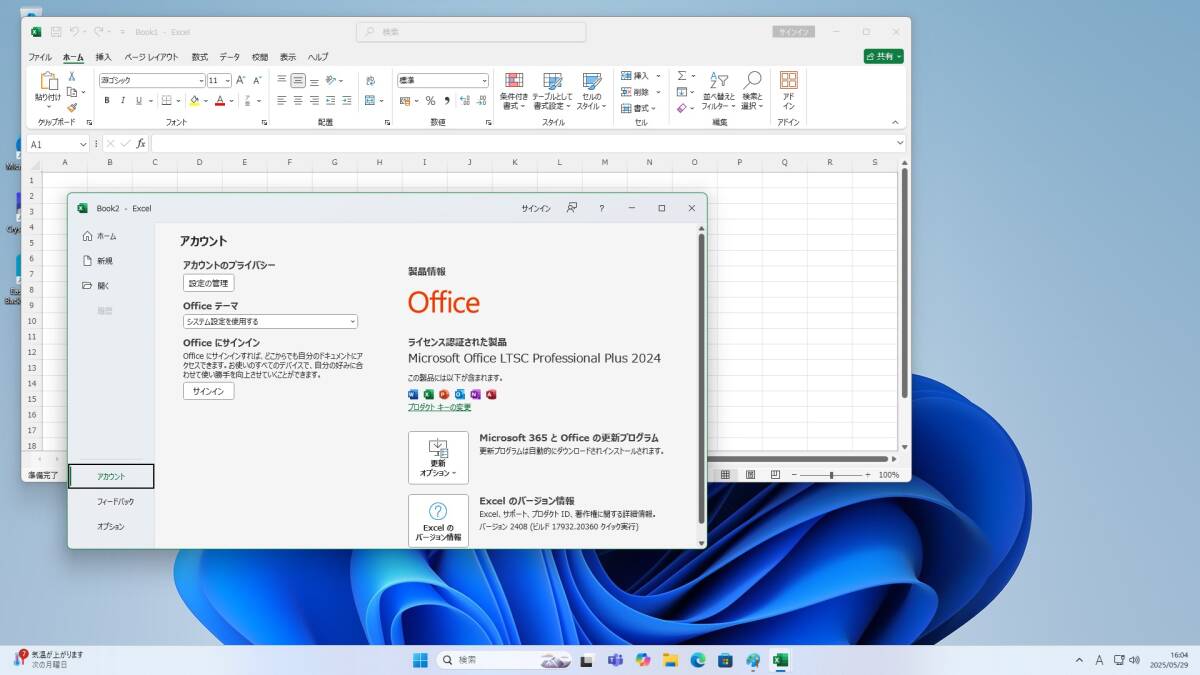Open Format as Table (テーブルとして書式設定) menu
Image resolution: width=1200 pixels, height=675 pixels.
click(553, 91)
